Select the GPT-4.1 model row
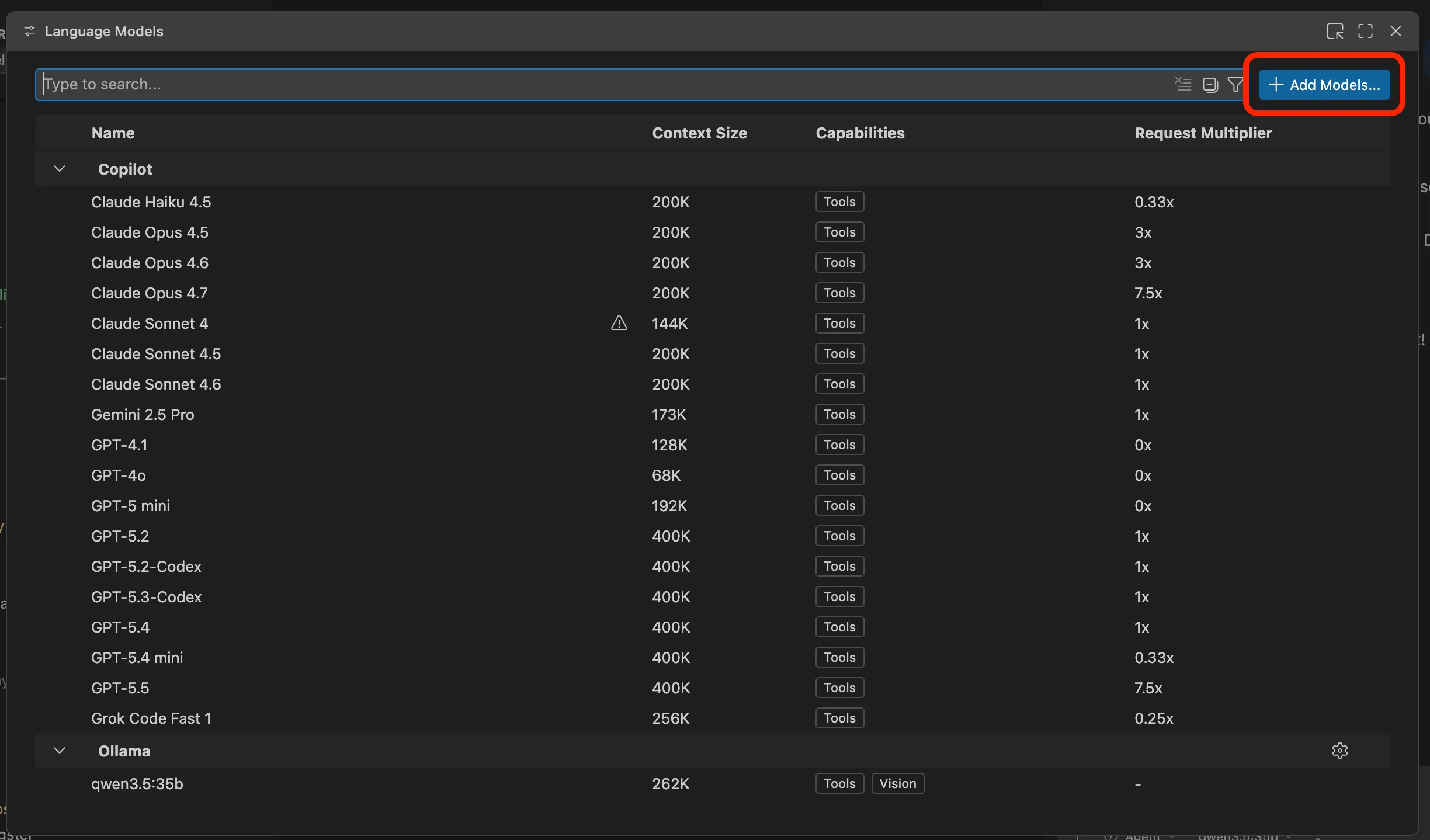Screen dimensions: 1430x840 point(712,445)
